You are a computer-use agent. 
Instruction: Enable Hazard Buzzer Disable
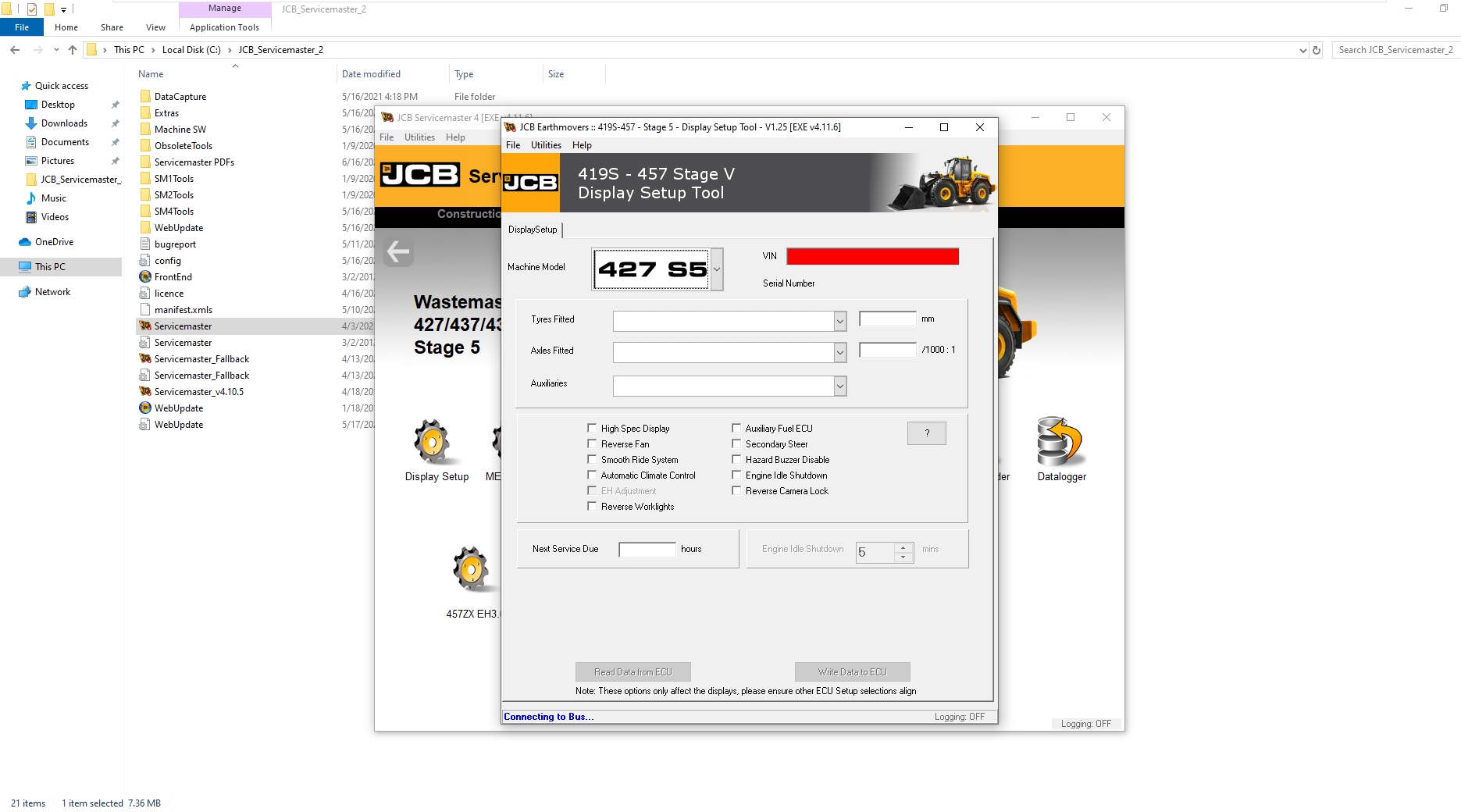tap(736, 459)
